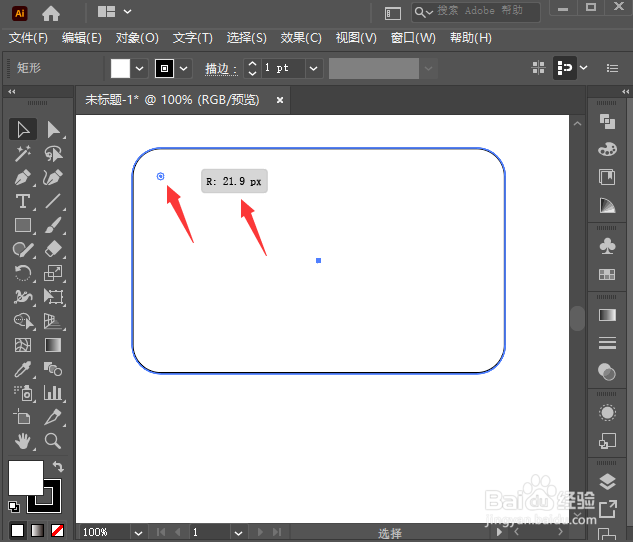Screen dimensions: 633x542
Task: Choose the Lasso tool
Action: (53, 153)
